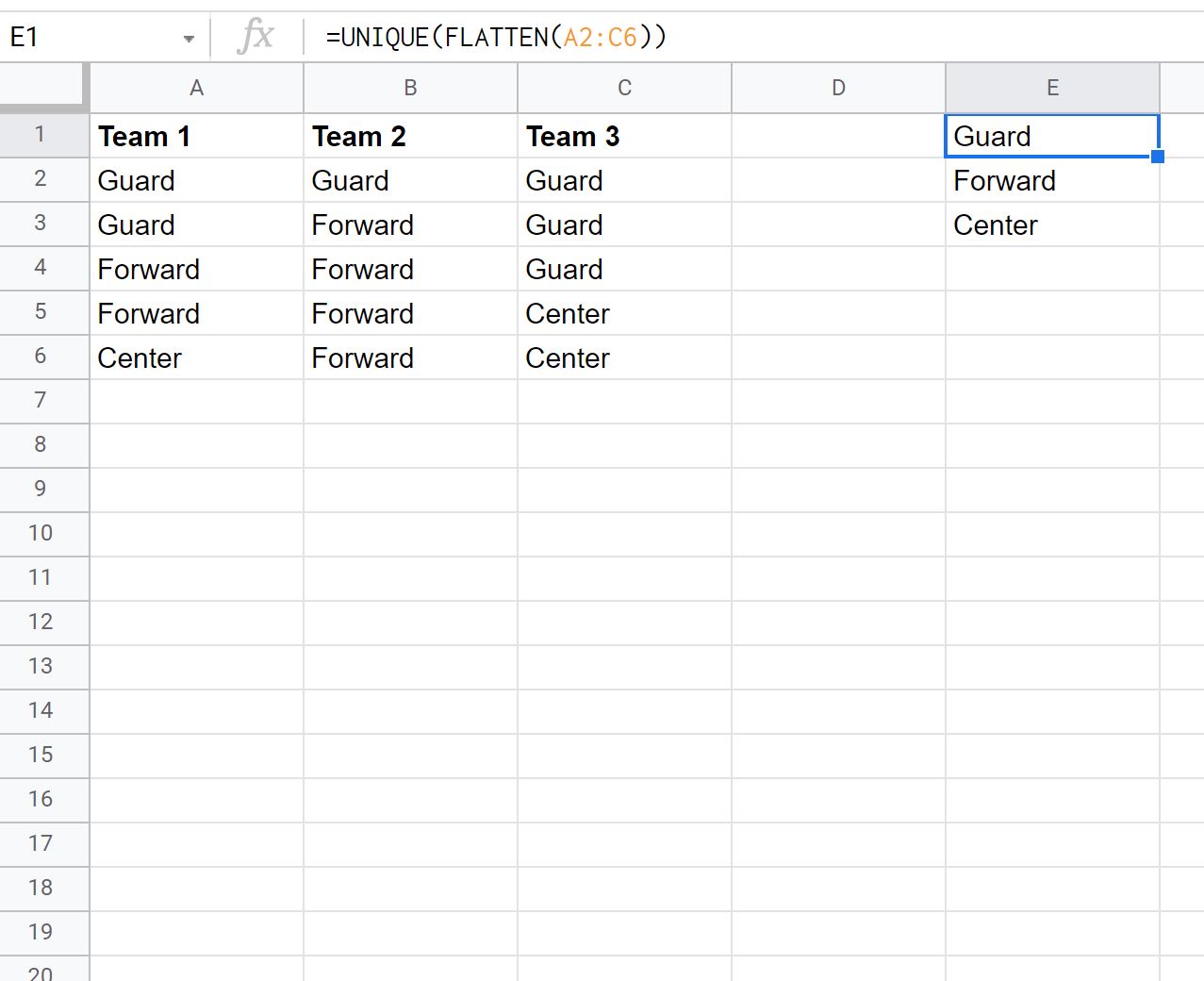Click the formula bar UNIQUE formula text
This screenshot has height=981, width=1204.
click(496, 38)
